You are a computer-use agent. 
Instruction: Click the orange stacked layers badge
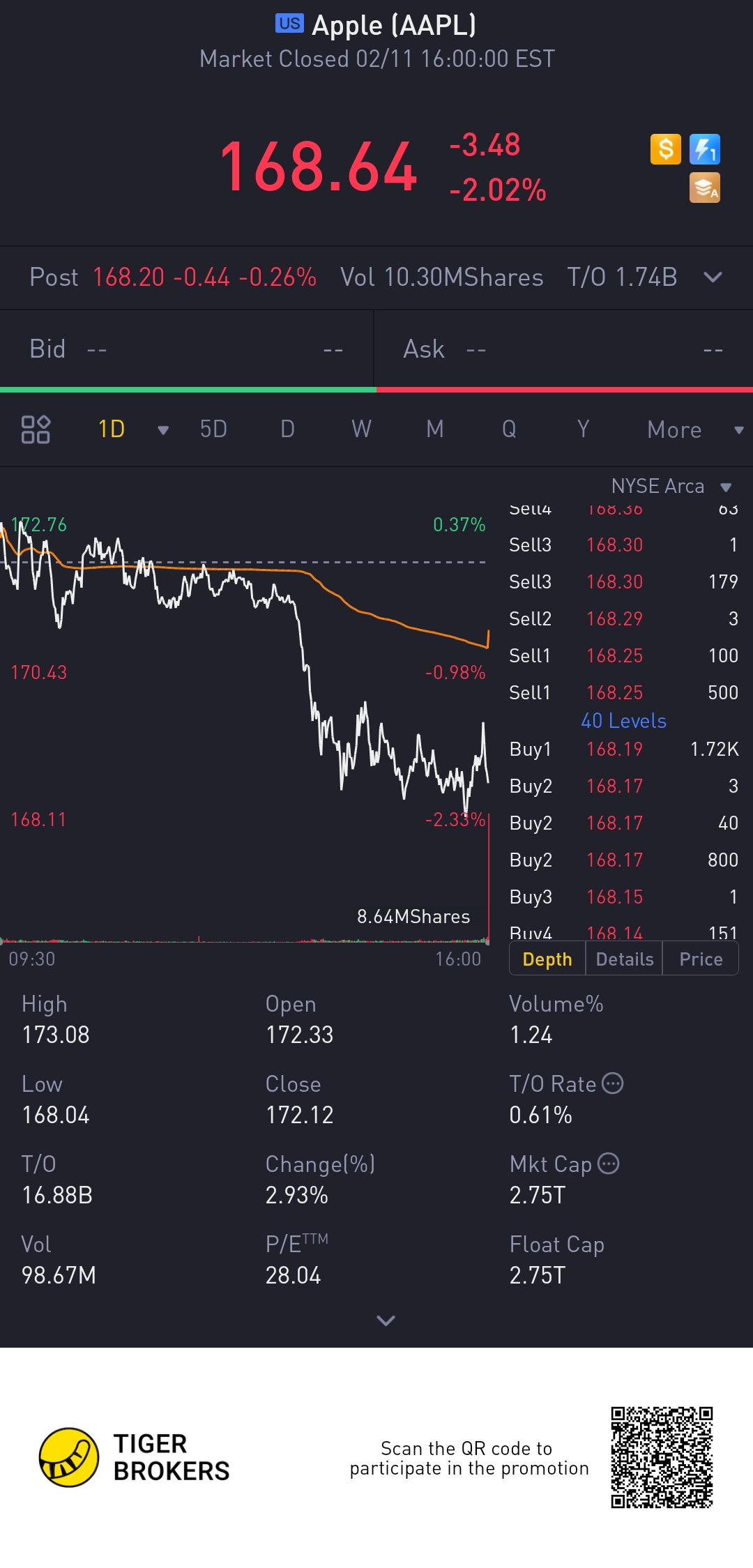pyautogui.click(x=704, y=188)
